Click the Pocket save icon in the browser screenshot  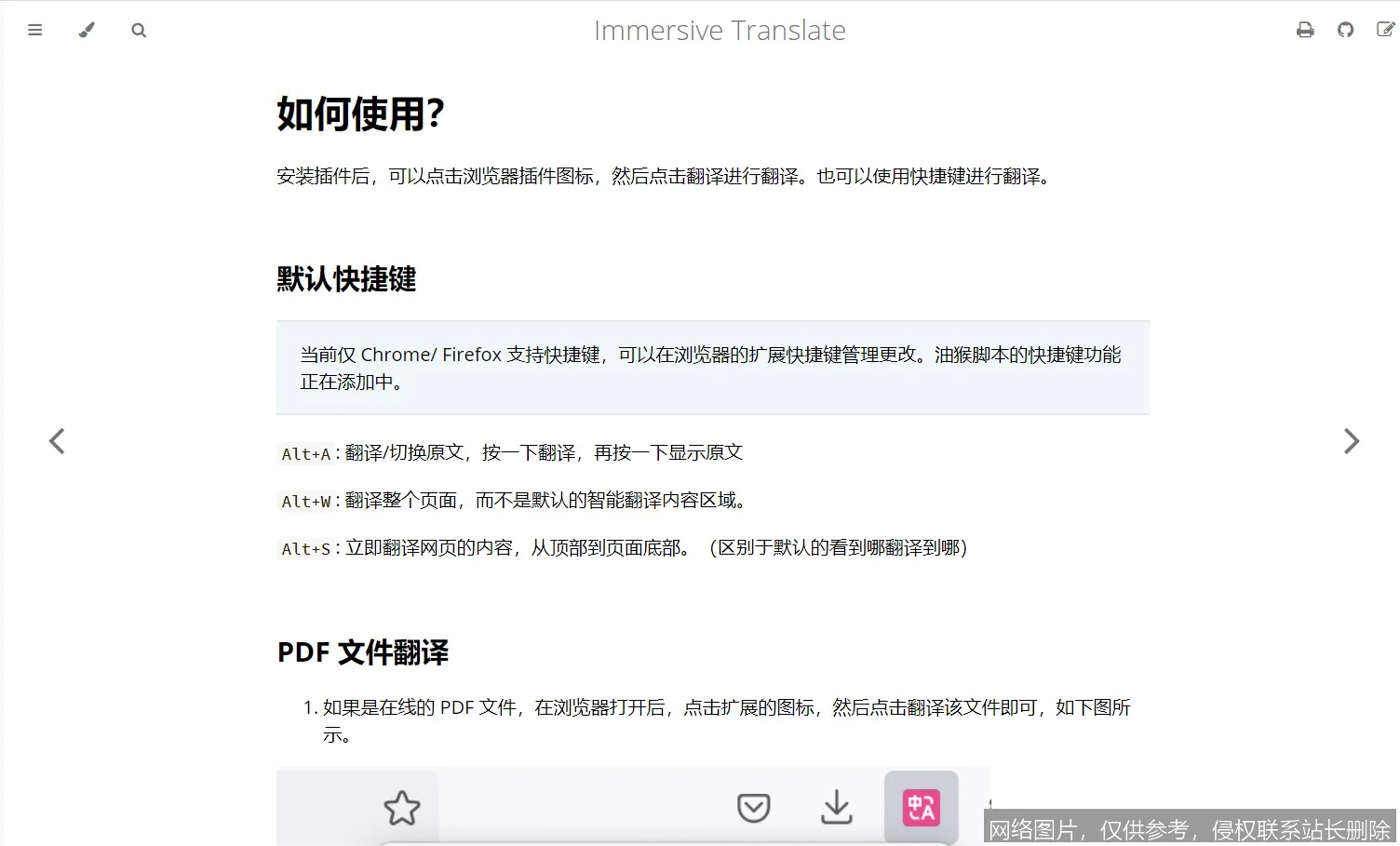coord(754,808)
